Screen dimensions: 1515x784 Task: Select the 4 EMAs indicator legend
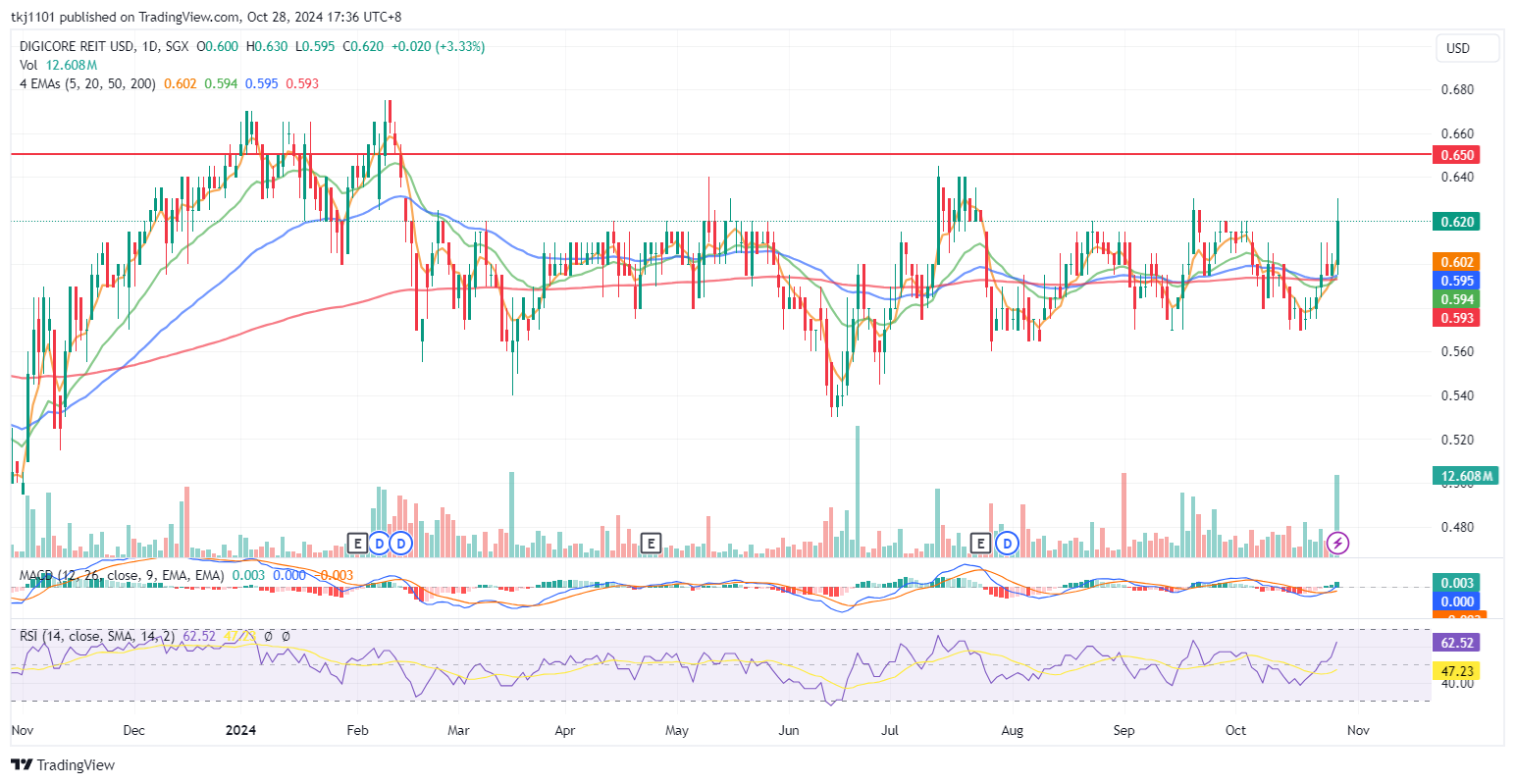click(x=87, y=83)
